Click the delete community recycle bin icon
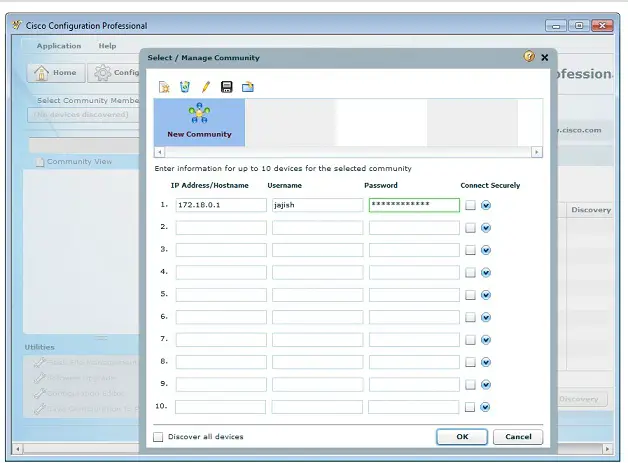 (x=185, y=87)
